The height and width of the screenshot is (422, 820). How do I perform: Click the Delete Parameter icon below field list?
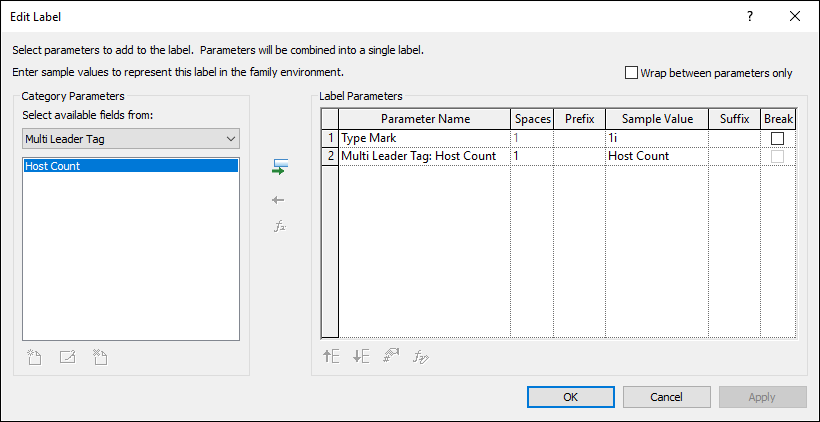click(x=99, y=355)
